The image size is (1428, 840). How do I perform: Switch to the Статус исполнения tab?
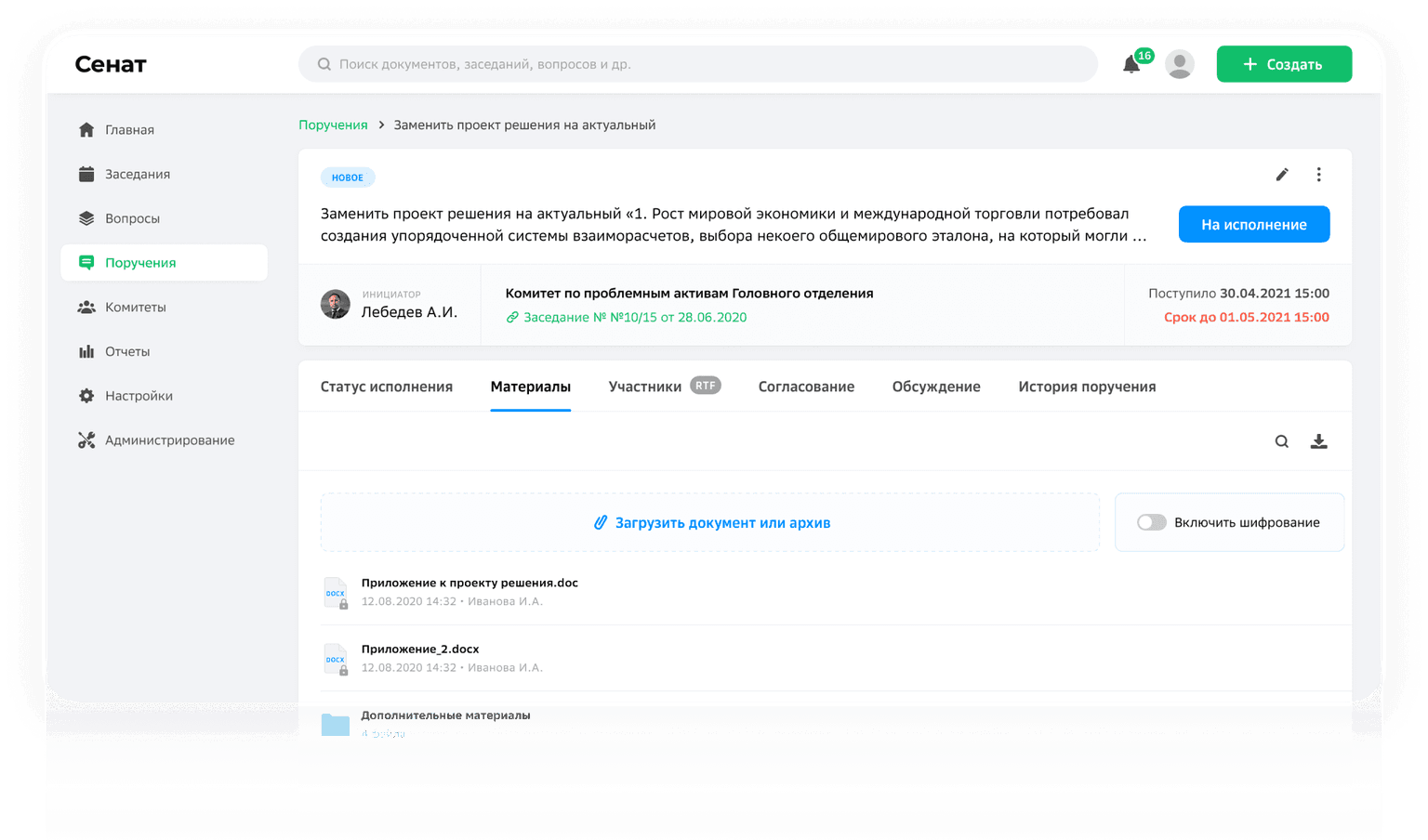pos(387,387)
